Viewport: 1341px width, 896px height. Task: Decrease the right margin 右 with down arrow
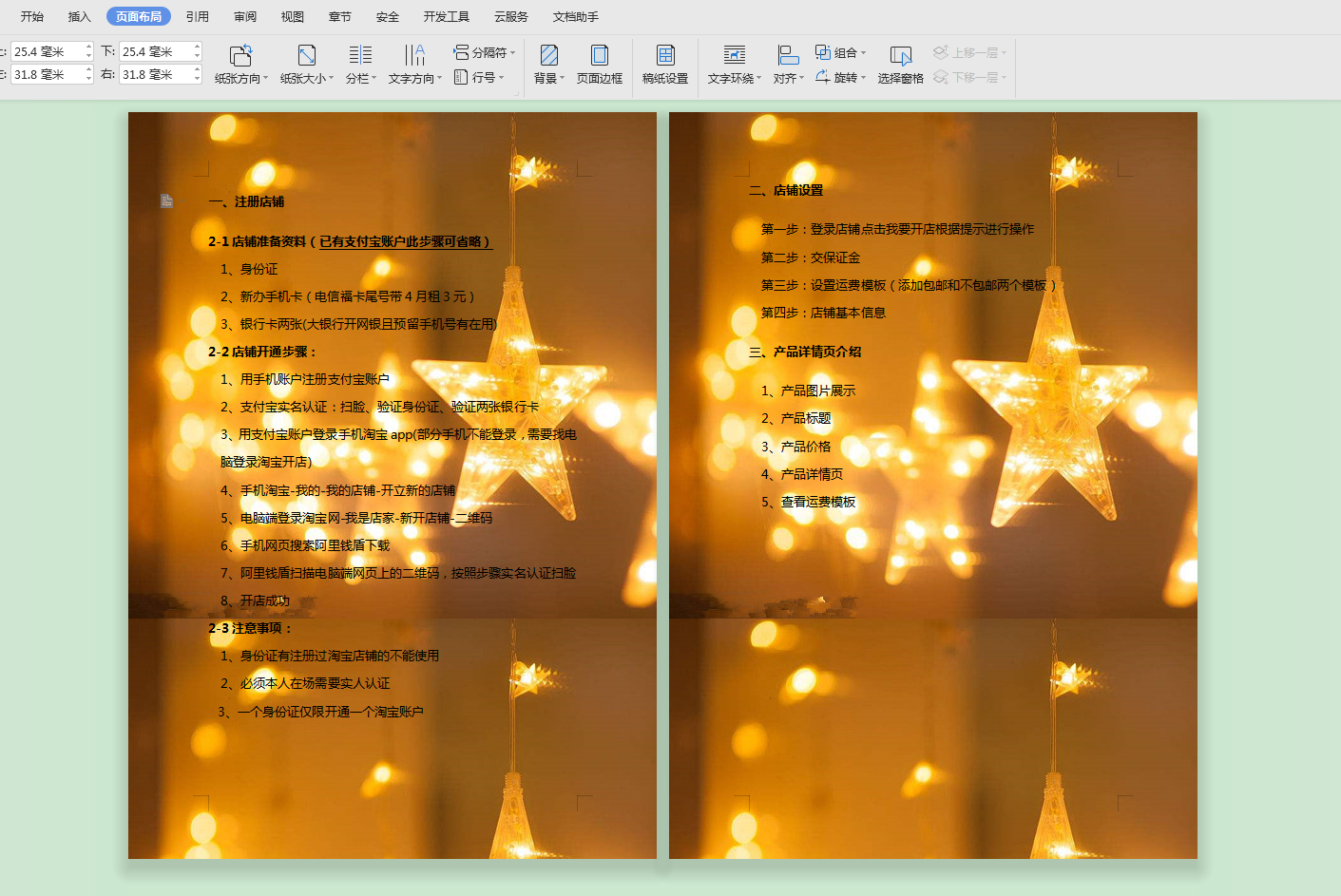click(197, 79)
